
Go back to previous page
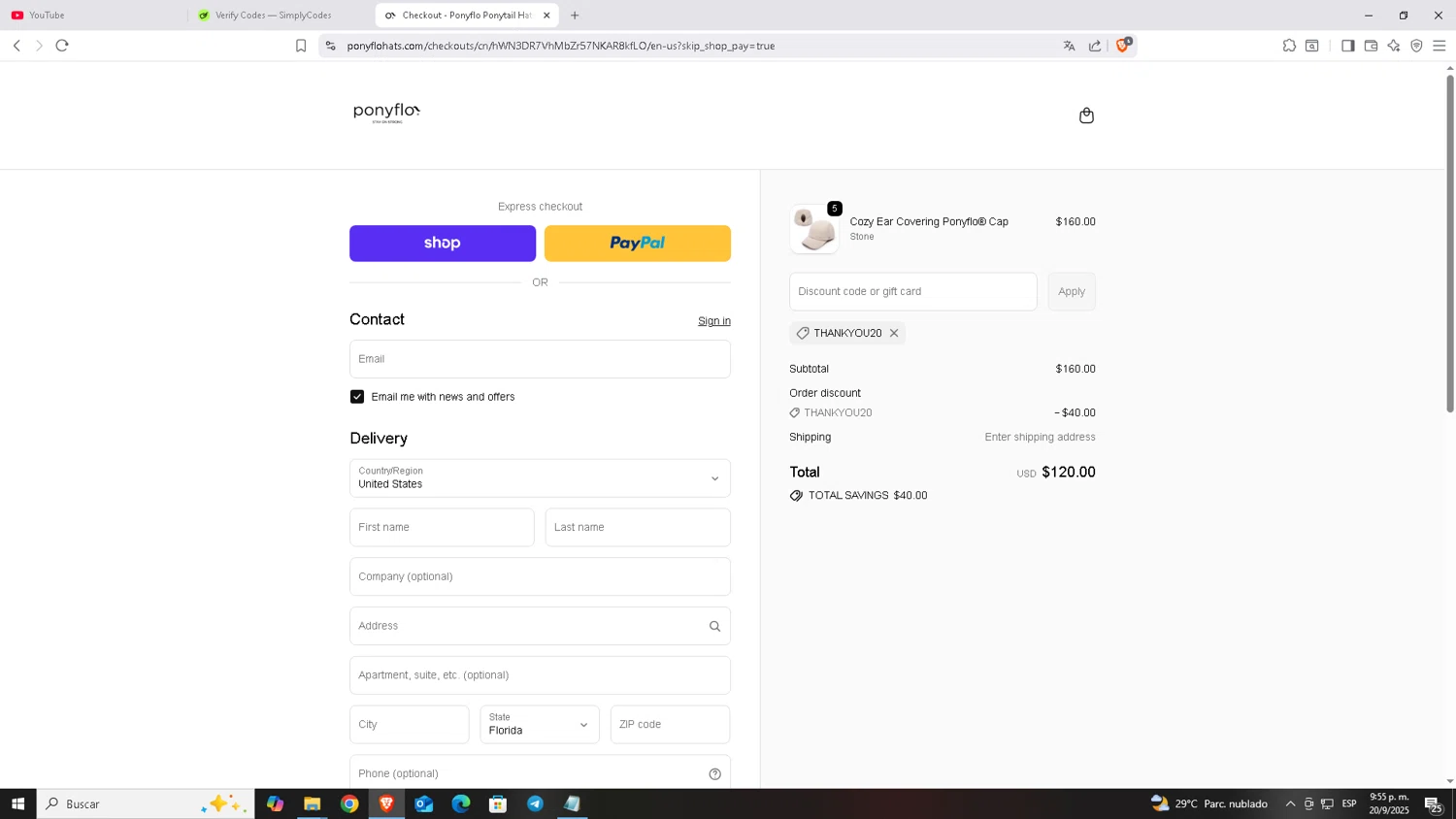coord(17,46)
